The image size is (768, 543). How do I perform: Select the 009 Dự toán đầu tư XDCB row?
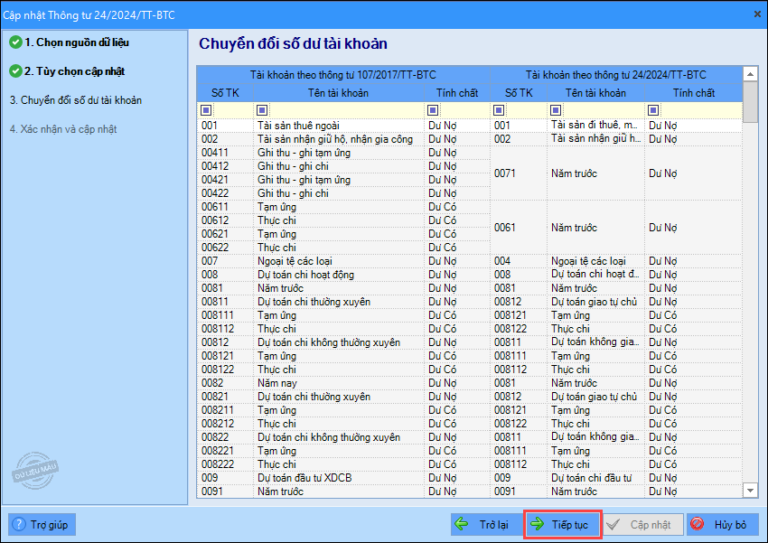(x=300, y=478)
